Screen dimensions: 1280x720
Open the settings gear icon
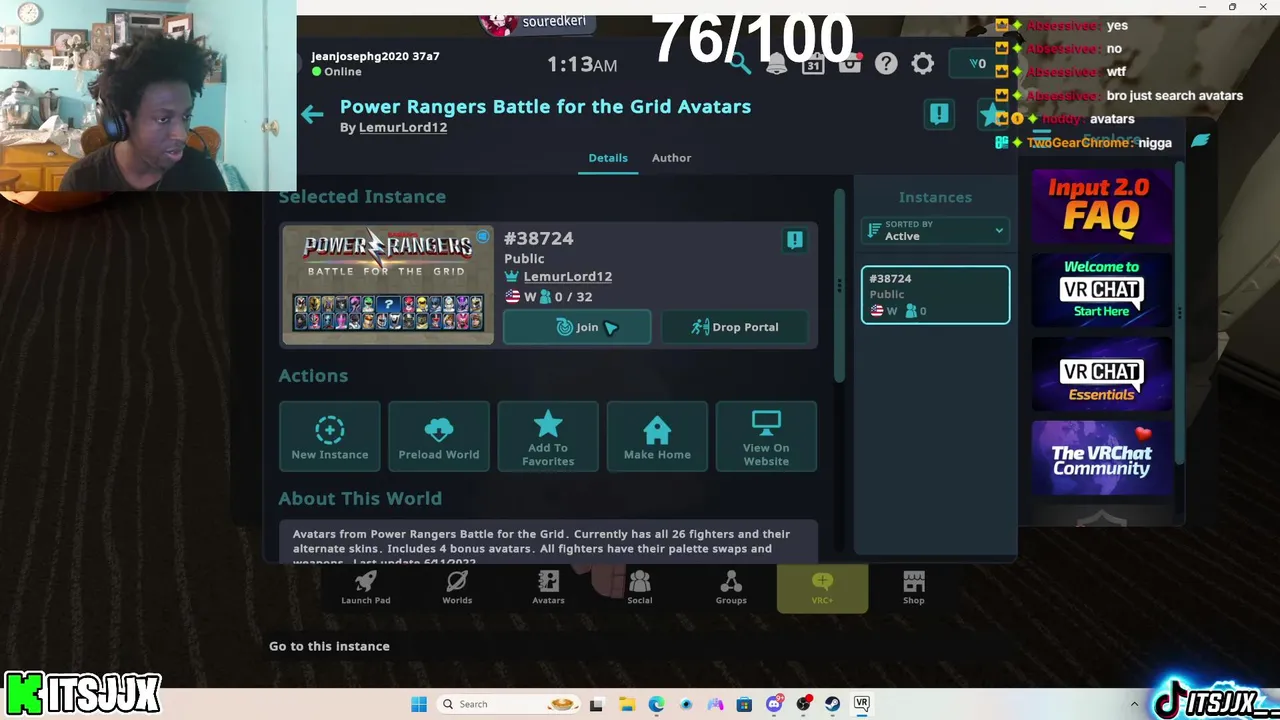[923, 64]
